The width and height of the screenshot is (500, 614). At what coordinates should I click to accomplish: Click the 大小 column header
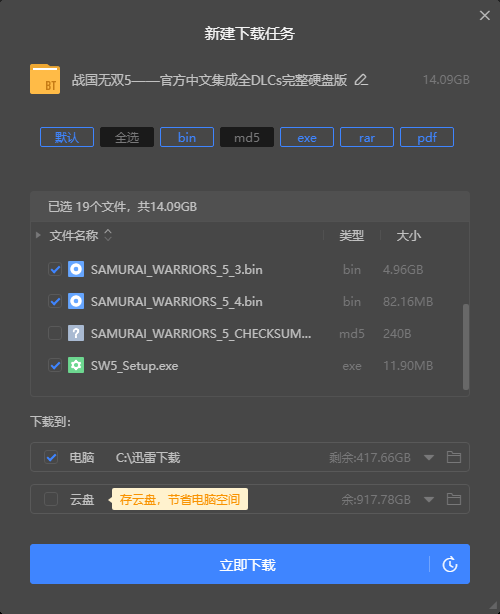click(x=408, y=236)
